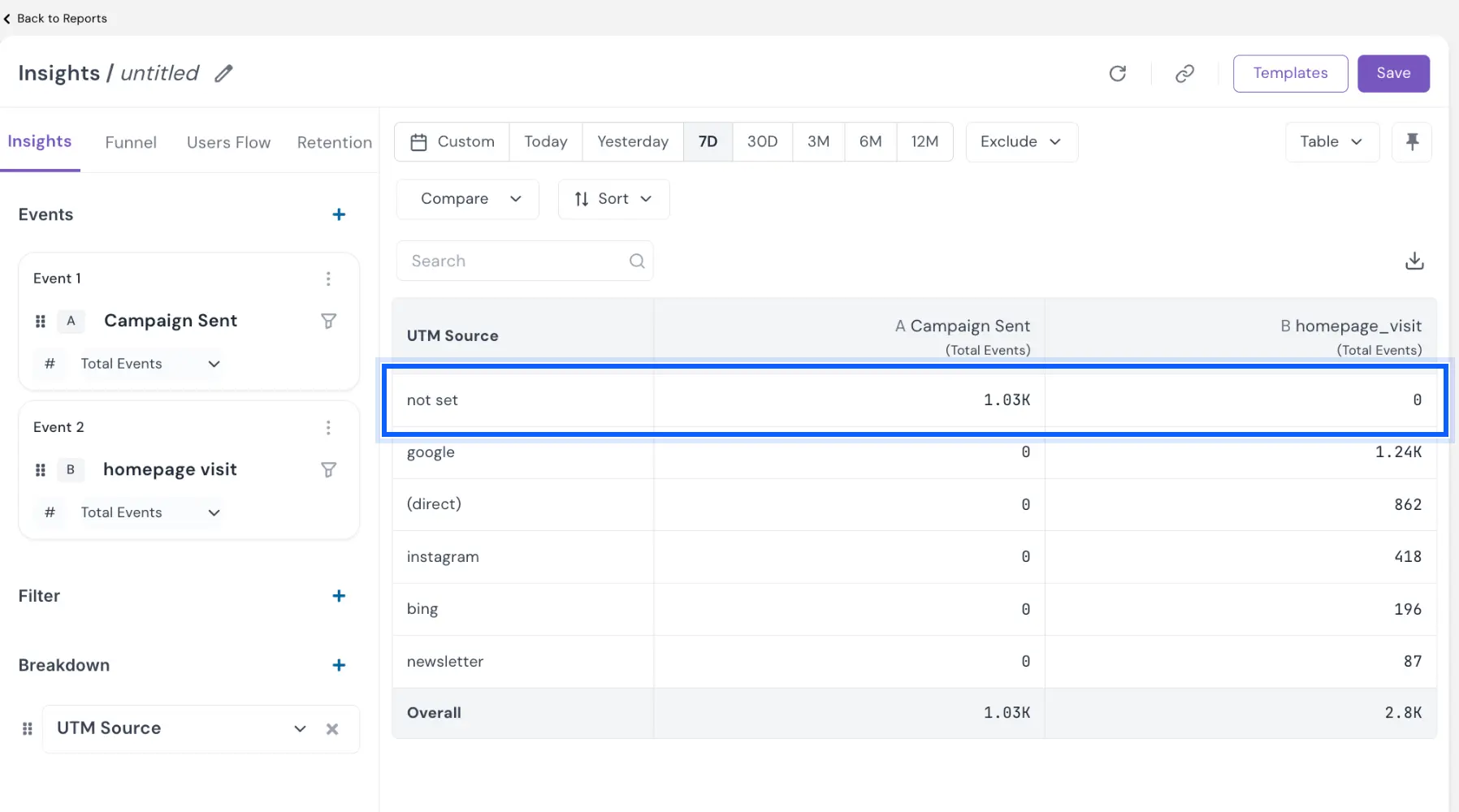Screen dimensions: 1459x812
Task: Open the Event 1 three-dot menu
Action: click(328, 279)
